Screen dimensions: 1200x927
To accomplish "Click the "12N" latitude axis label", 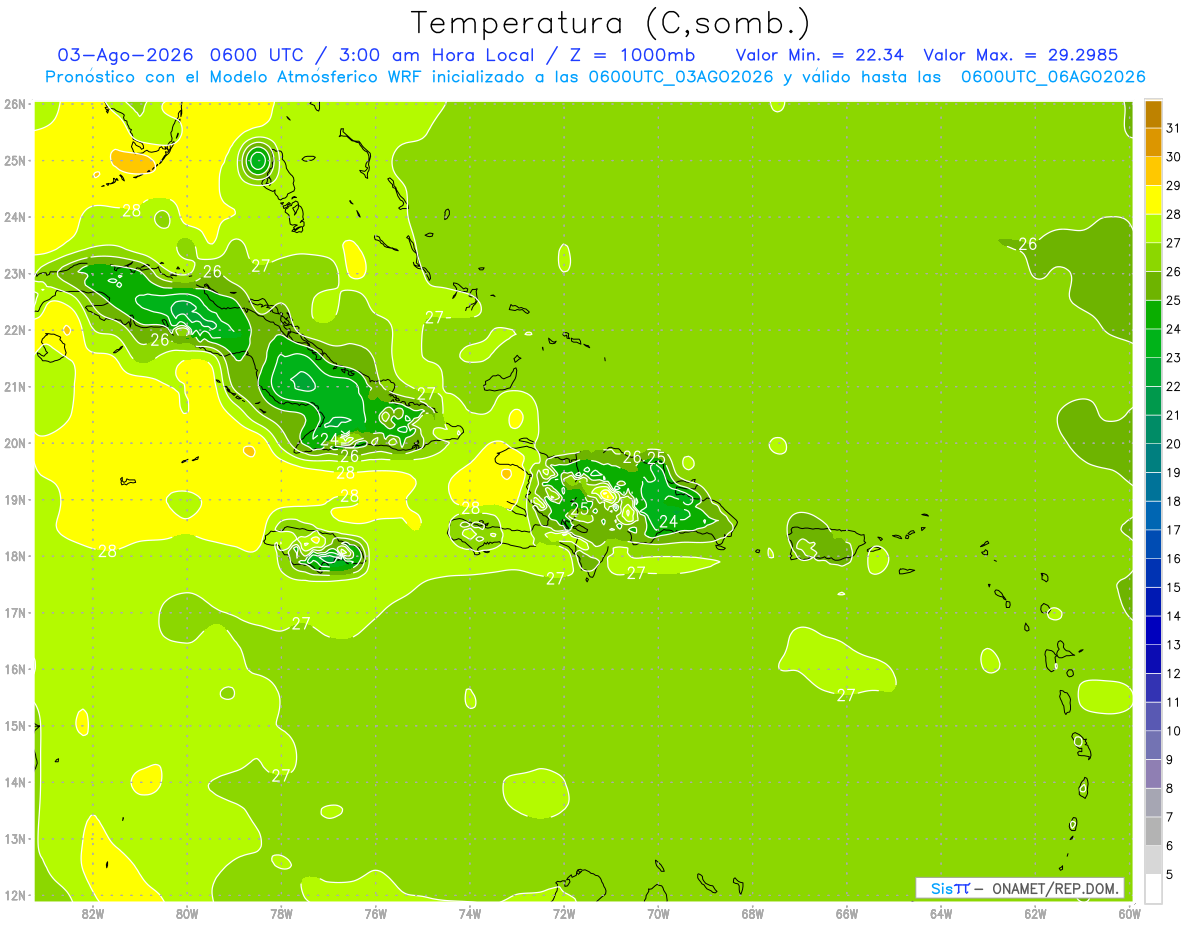I will point(15,894).
